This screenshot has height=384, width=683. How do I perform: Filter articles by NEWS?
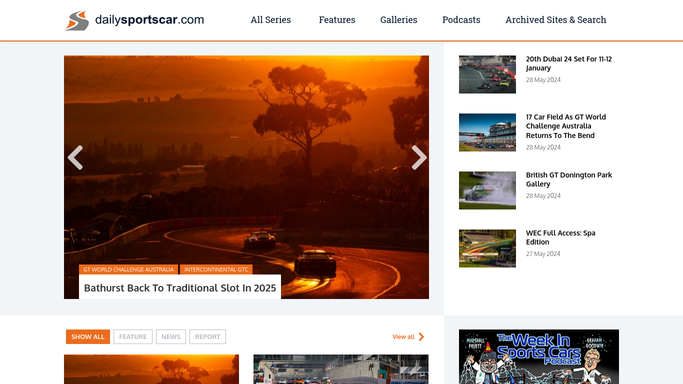click(171, 337)
